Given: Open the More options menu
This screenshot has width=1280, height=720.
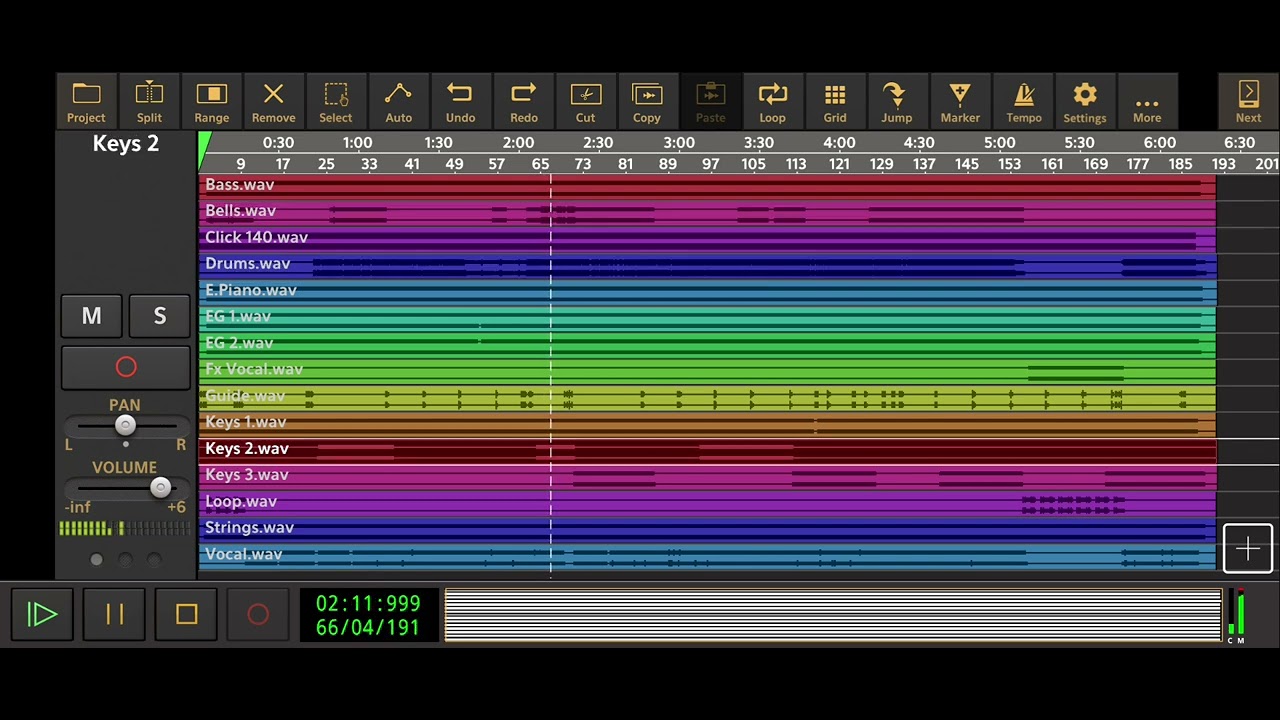Looking at the screenshot, I should pyautogui.click(x=1147, y=102).
